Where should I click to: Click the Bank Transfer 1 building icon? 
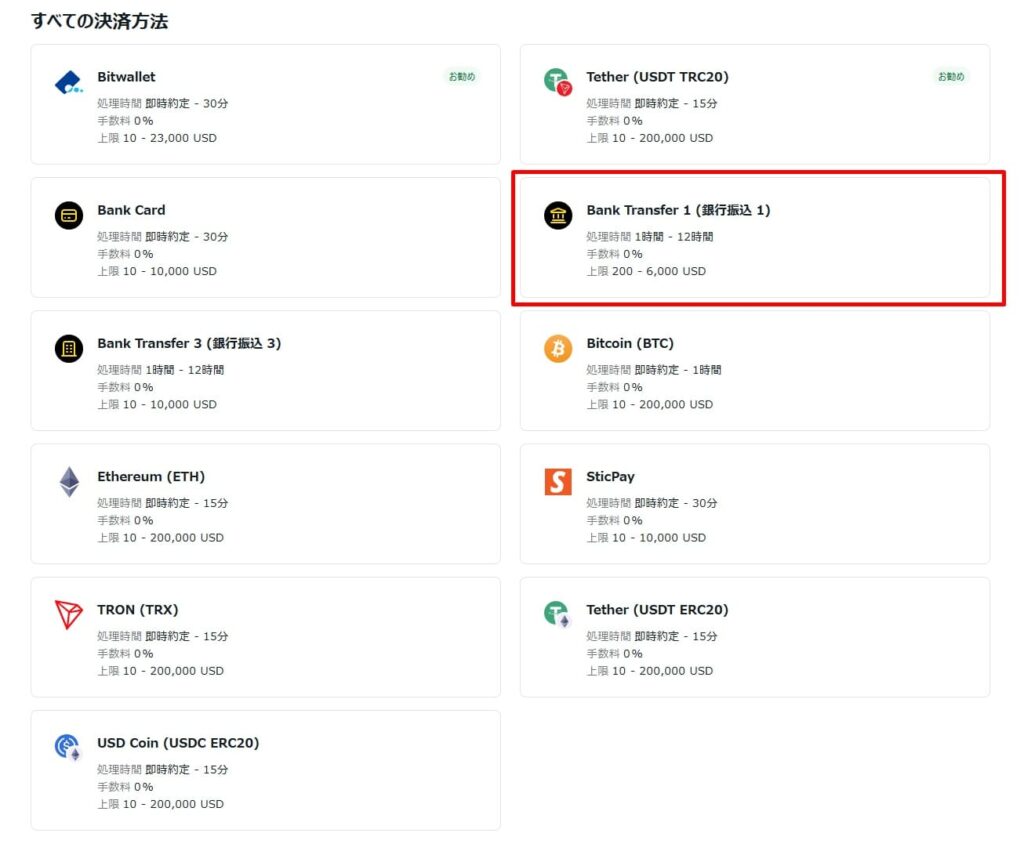[557, 215]
